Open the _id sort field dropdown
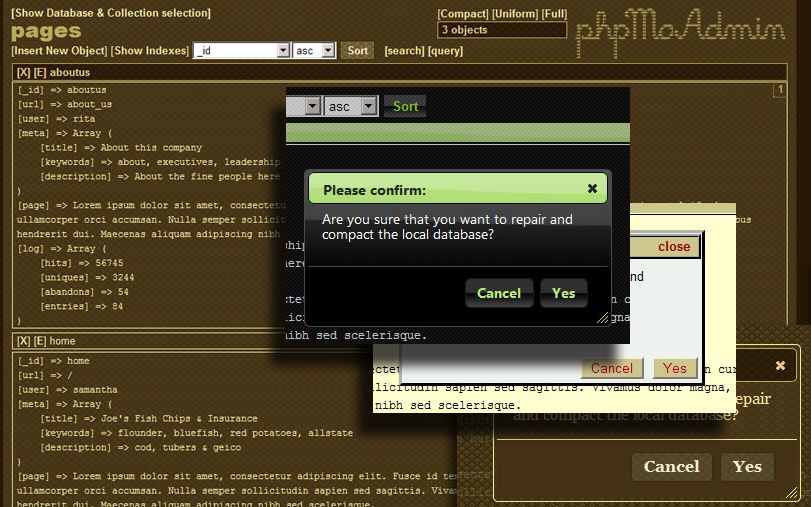811x507 pixels. point(283,50)
